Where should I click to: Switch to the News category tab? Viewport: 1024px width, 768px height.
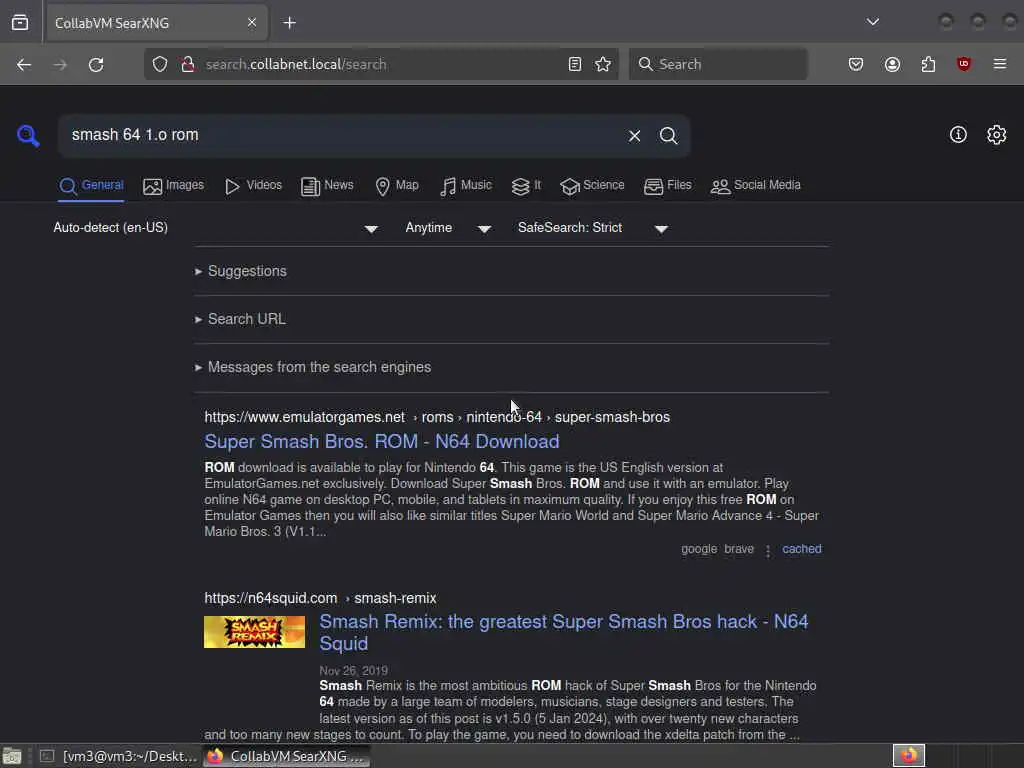[x=327, y=186]
